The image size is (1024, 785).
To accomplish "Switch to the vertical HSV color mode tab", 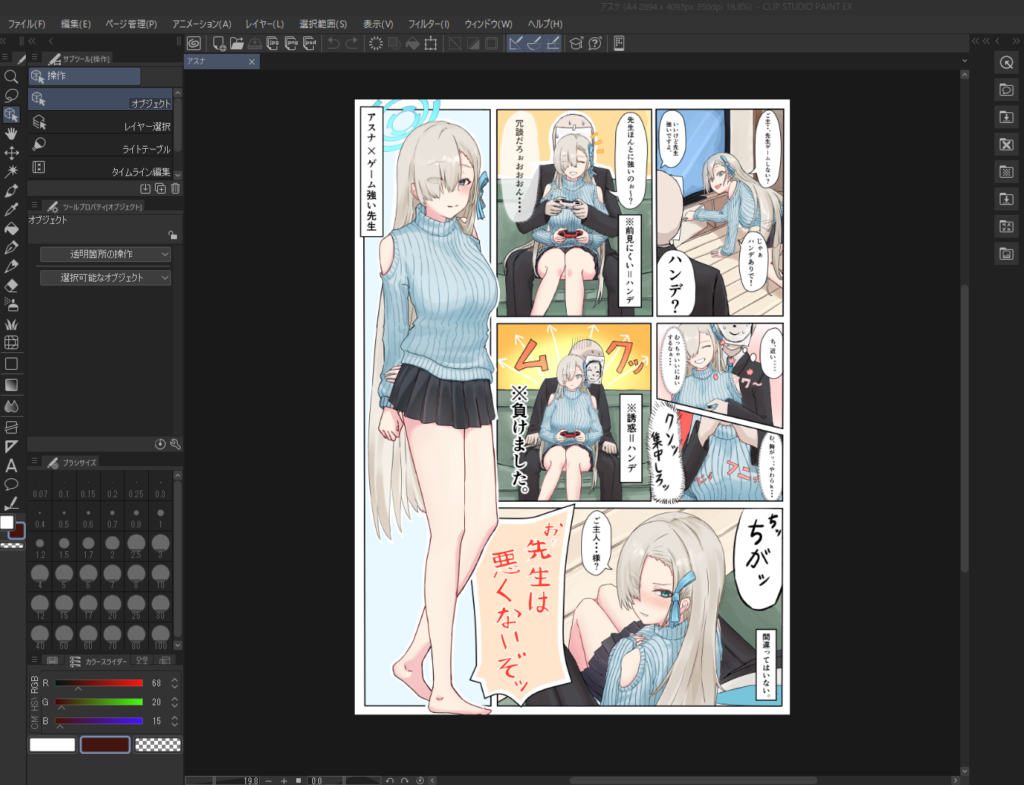I will click(35, 703).
